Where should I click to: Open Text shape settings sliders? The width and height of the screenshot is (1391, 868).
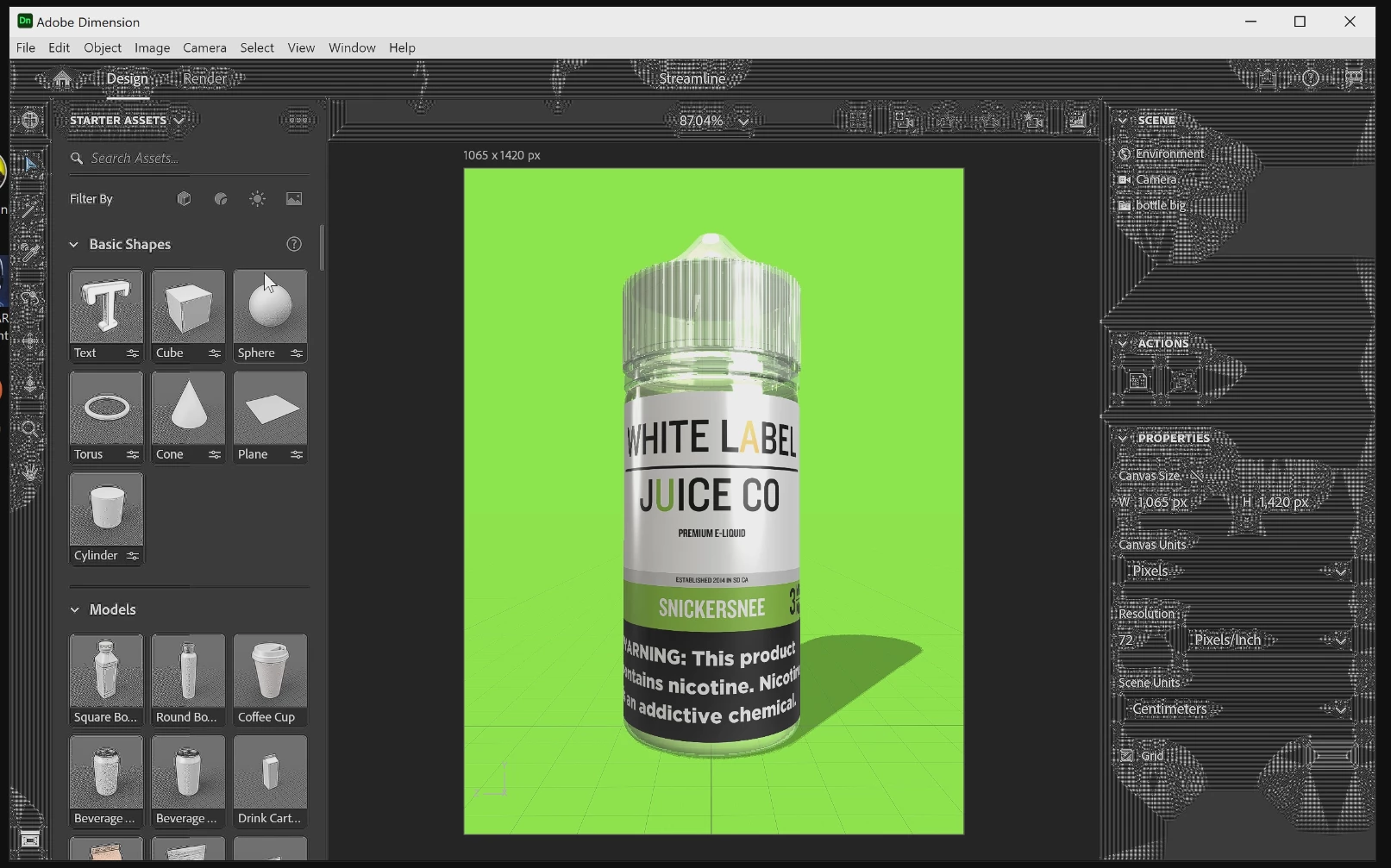tap(132, 353)
